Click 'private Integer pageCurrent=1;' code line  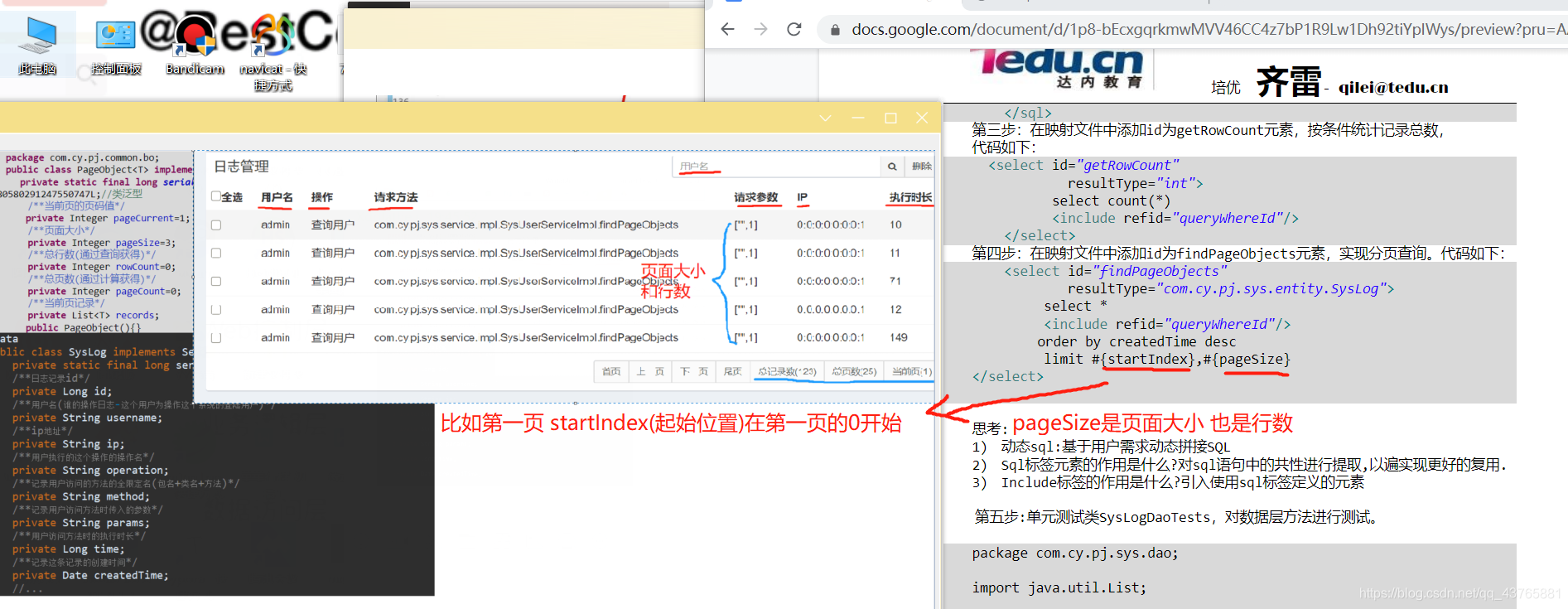108,219
